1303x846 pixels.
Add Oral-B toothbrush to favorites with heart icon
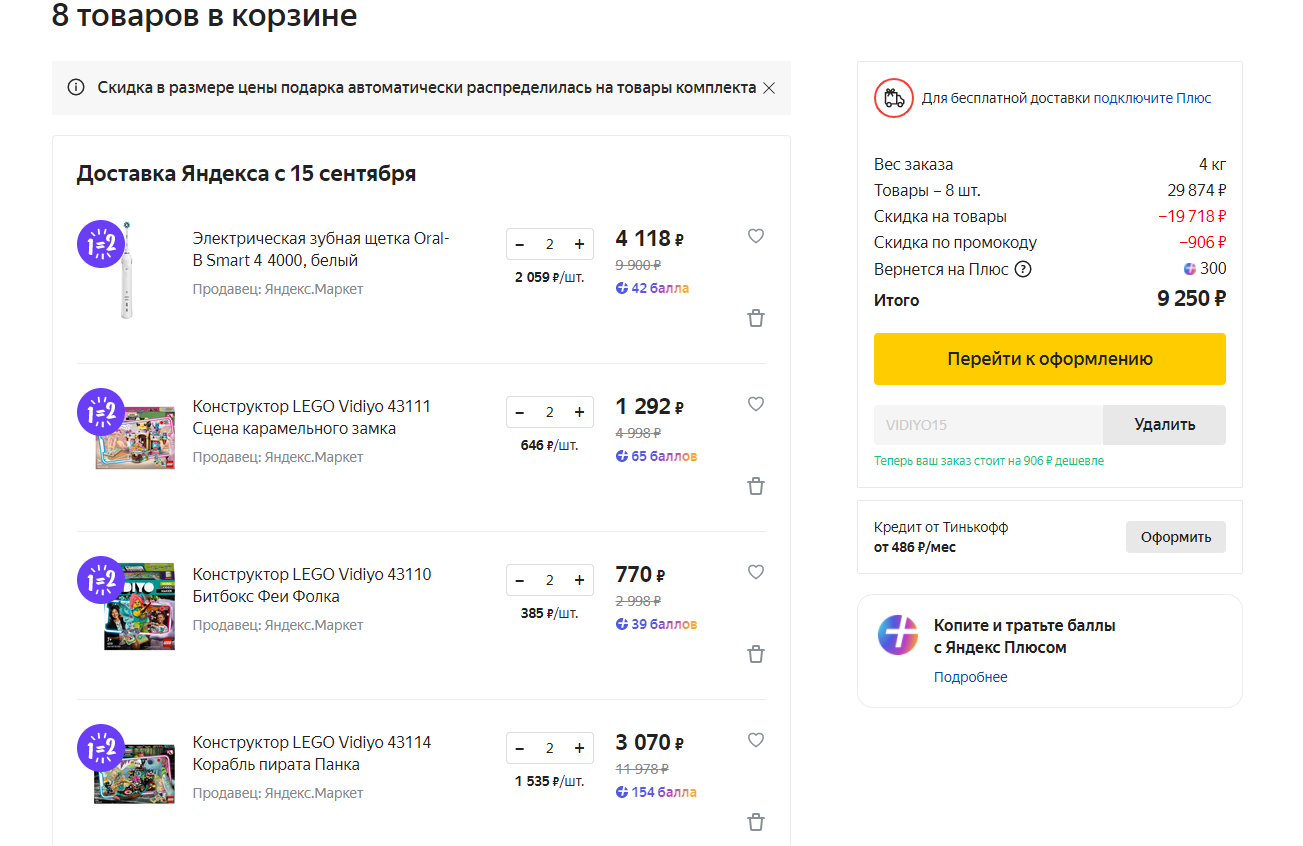tap(756, 236)
